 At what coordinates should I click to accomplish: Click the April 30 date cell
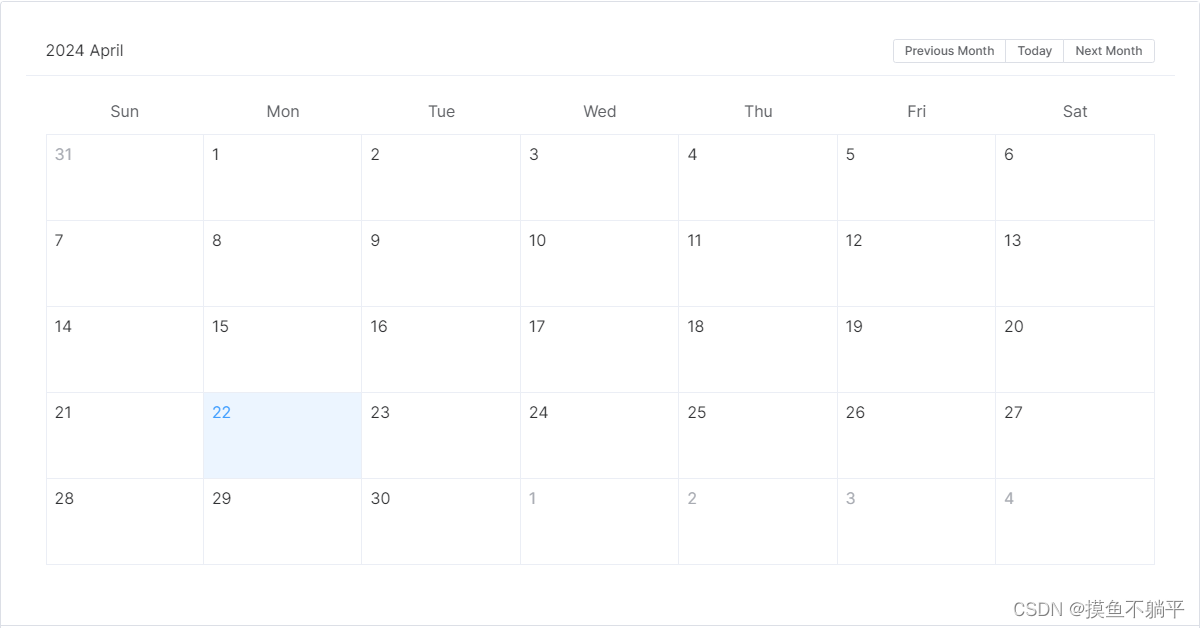[441, 521]
